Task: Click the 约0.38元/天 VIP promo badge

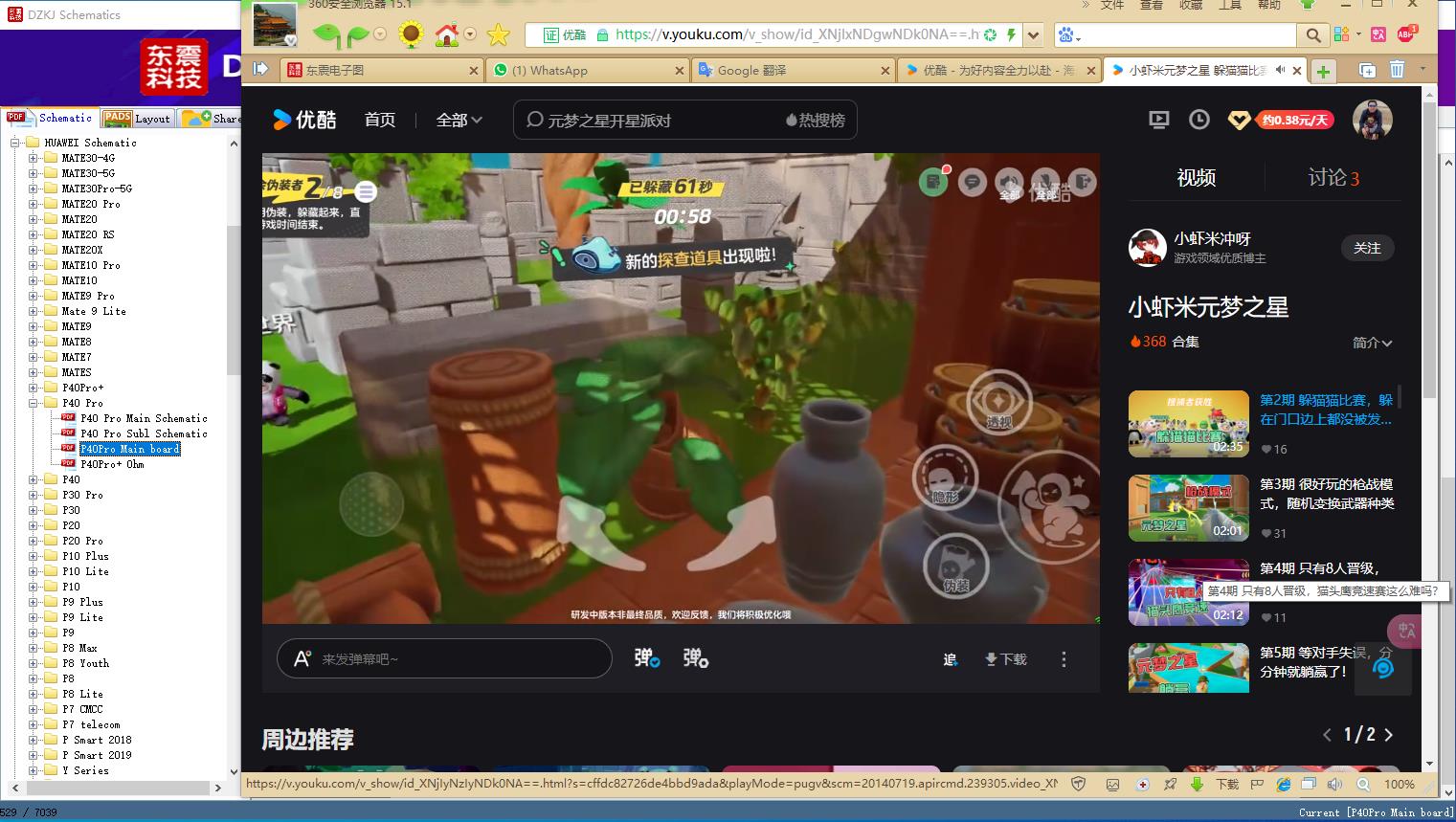Action: [x=1294, y=120]
